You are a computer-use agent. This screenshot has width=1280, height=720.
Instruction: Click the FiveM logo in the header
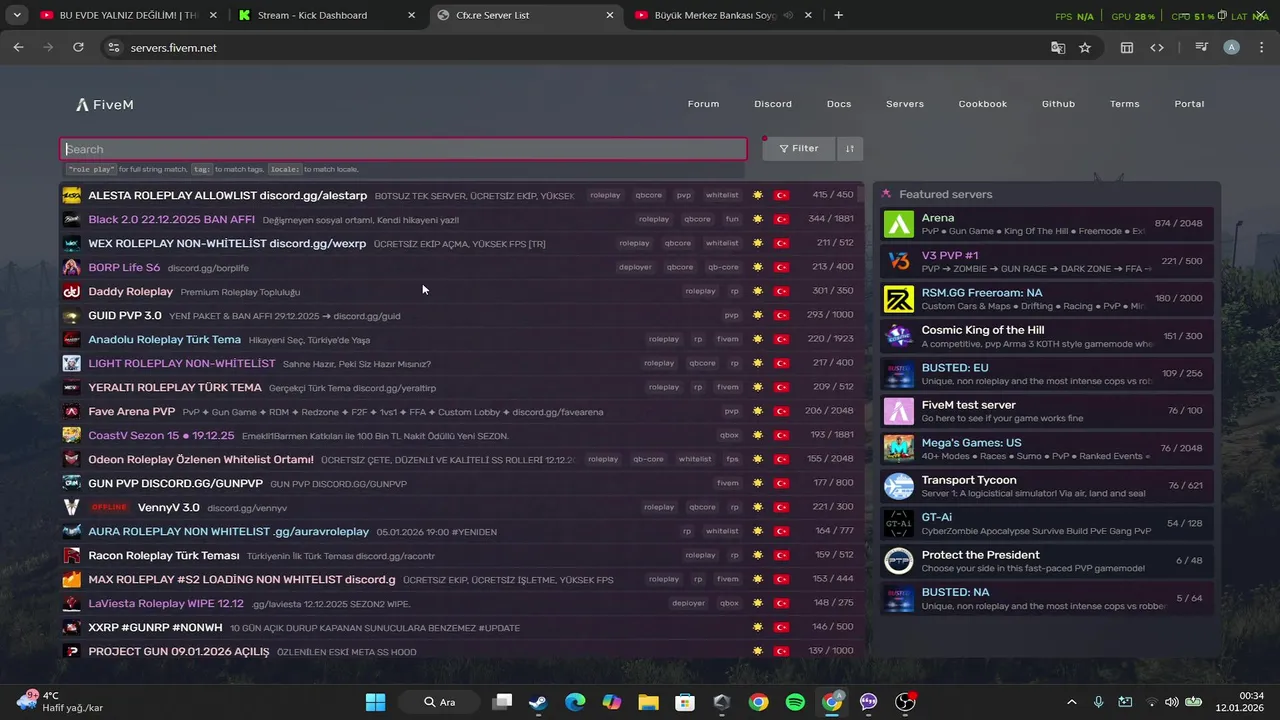coord(104,104)
